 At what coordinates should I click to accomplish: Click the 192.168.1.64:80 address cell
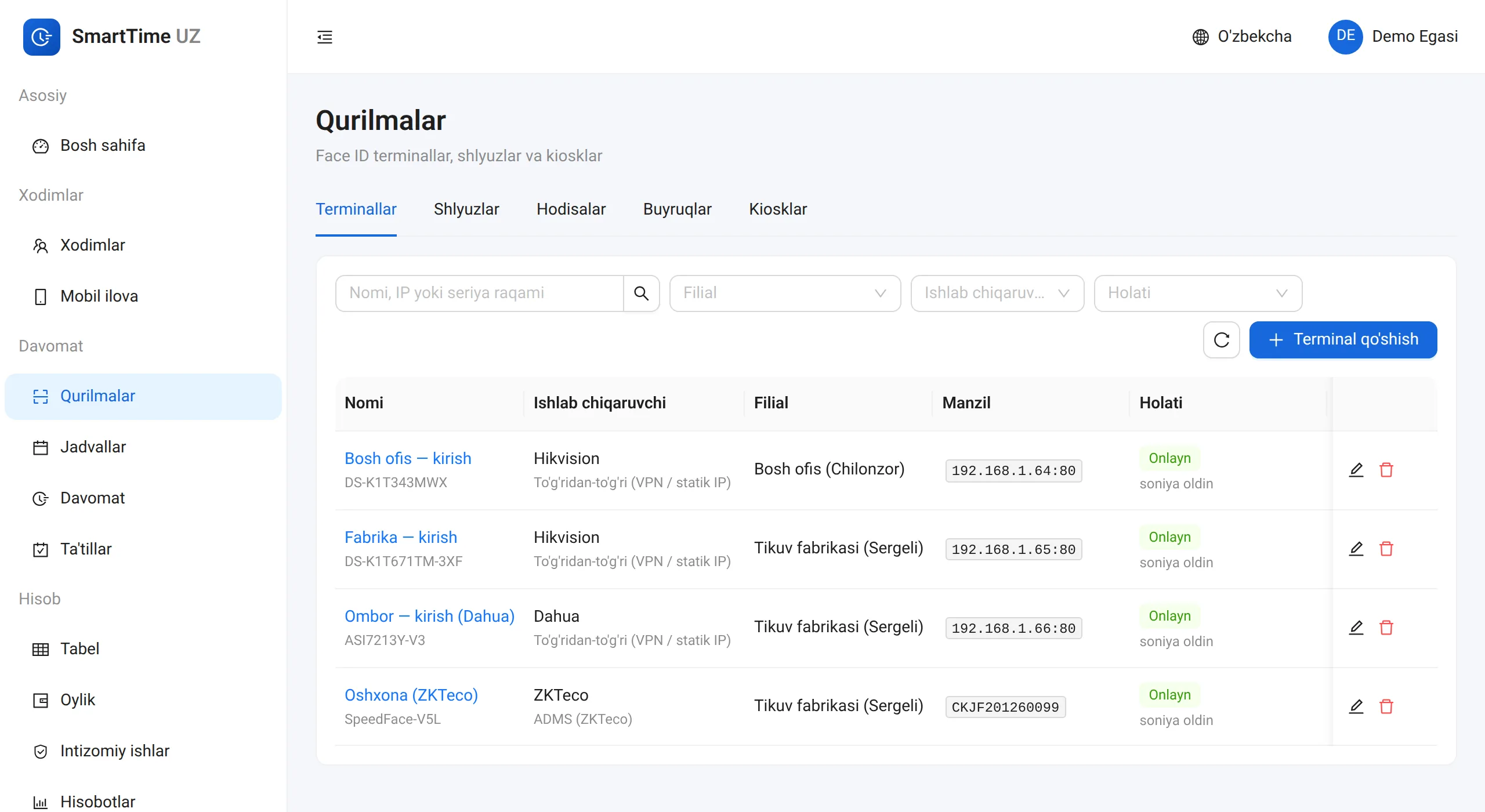pyautogui.click(x=1013, y=471)
